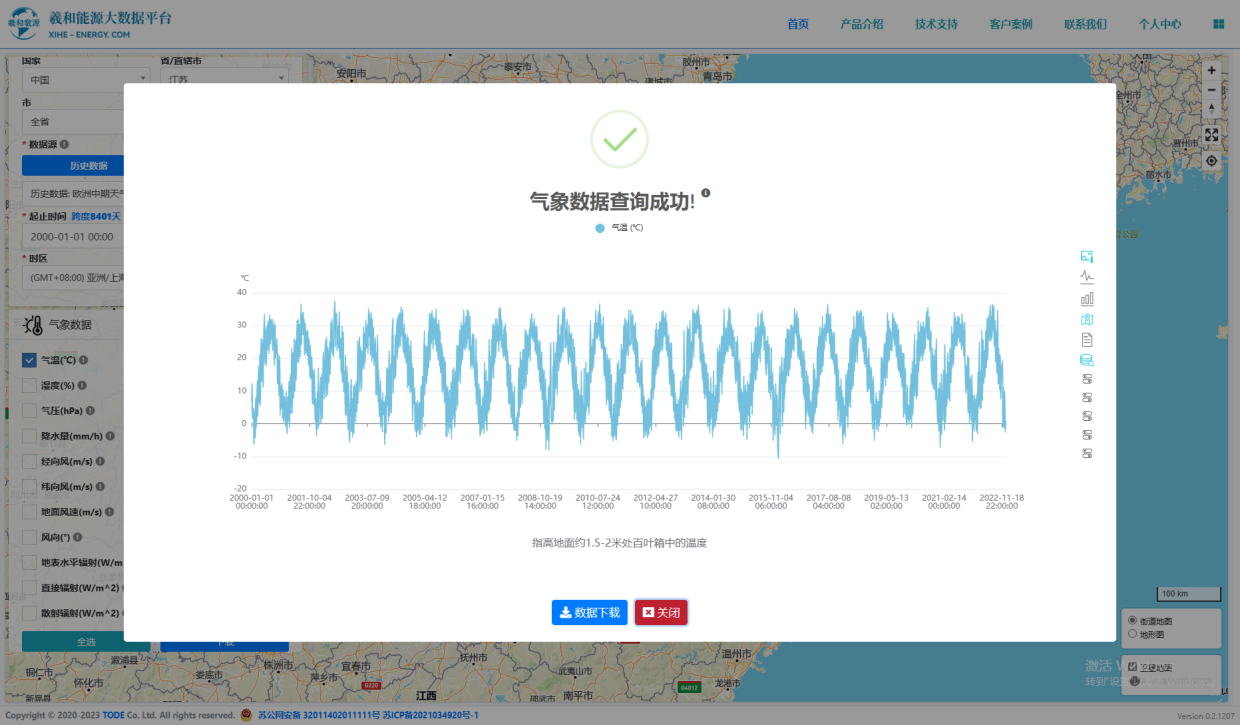This screenshot has width=1240, height=725.
Task: Click 跨度8401天 span text
Action: coord(96,216)
